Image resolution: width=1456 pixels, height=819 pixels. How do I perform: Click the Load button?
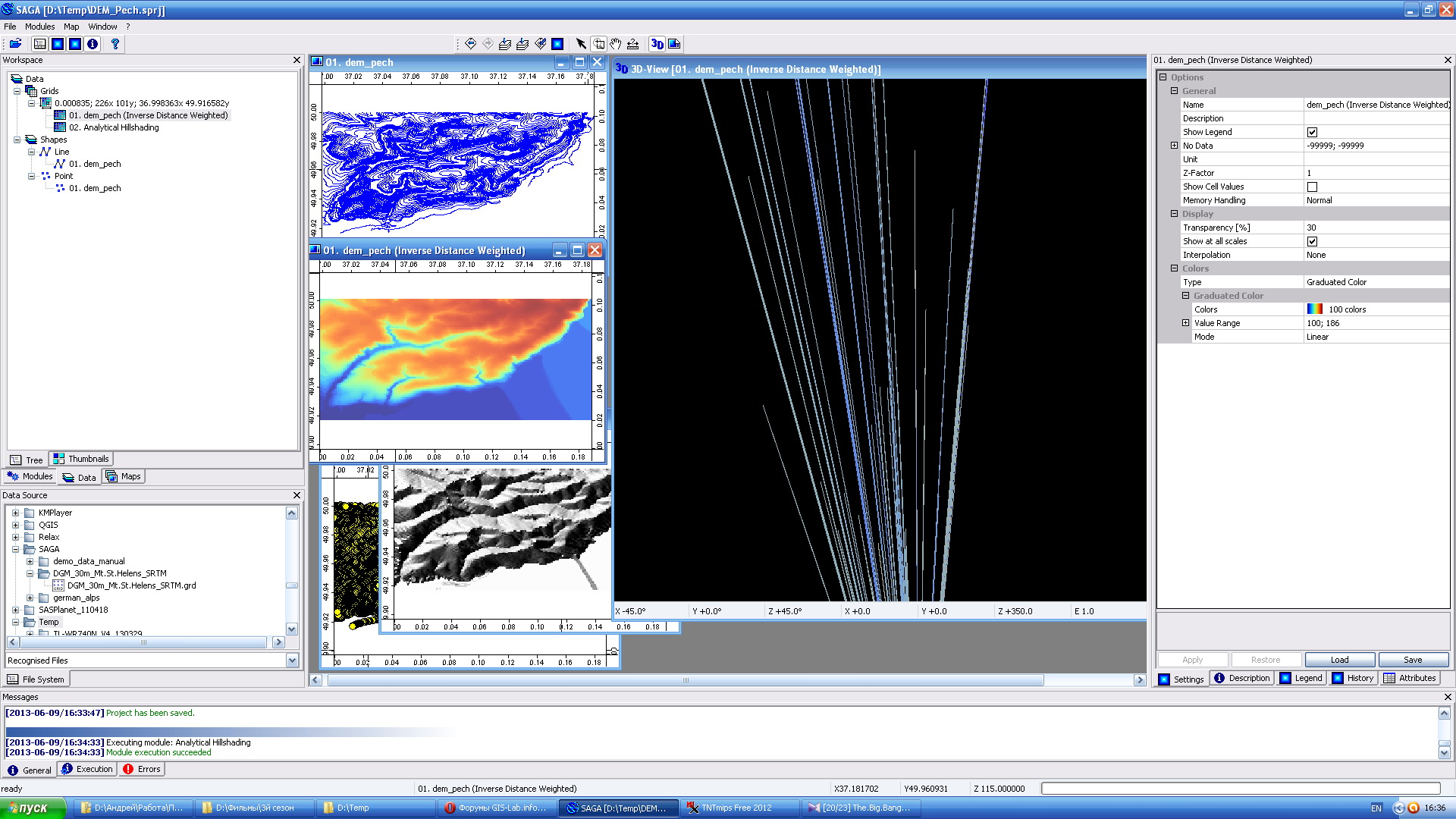(x=1339, y=660)
